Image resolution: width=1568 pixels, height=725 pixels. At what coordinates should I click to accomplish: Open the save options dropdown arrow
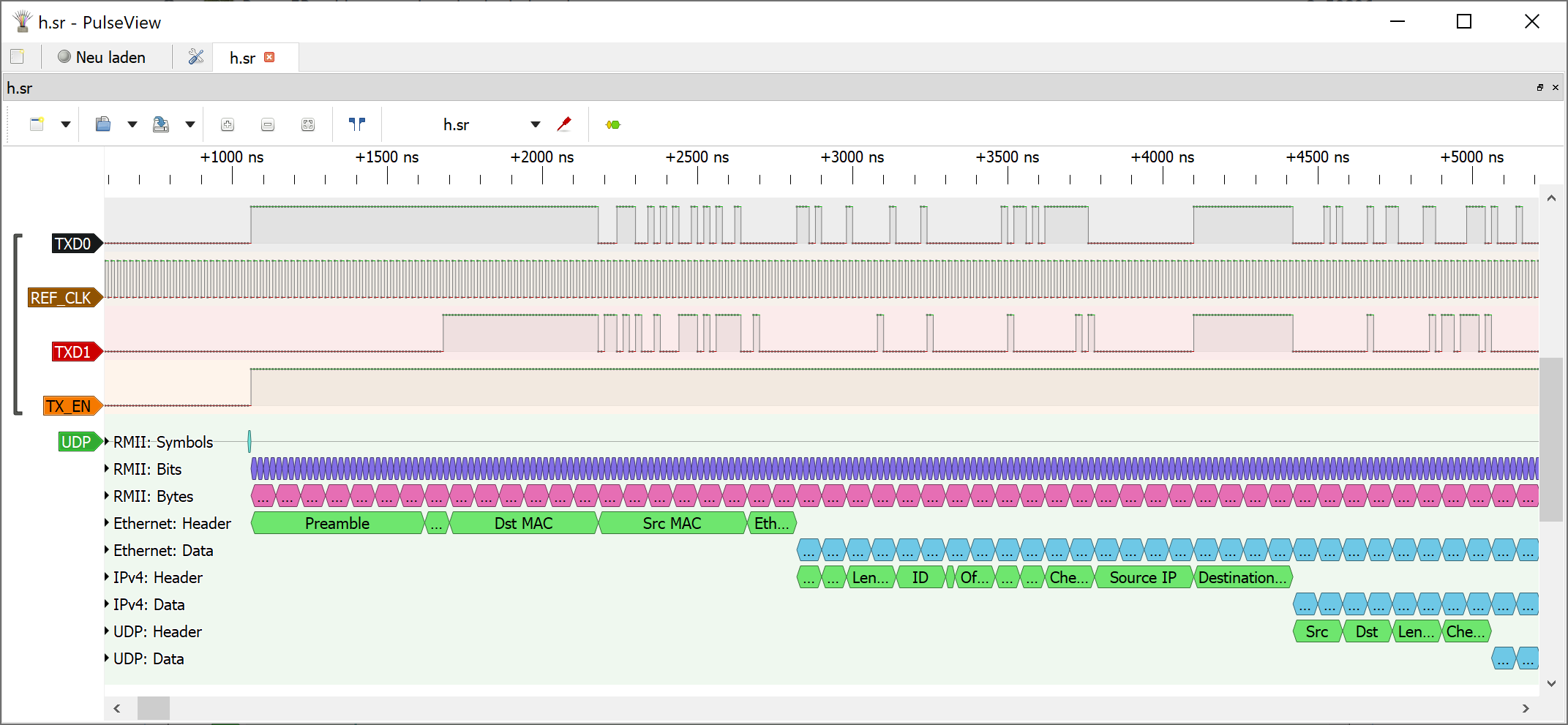point(190,124)
